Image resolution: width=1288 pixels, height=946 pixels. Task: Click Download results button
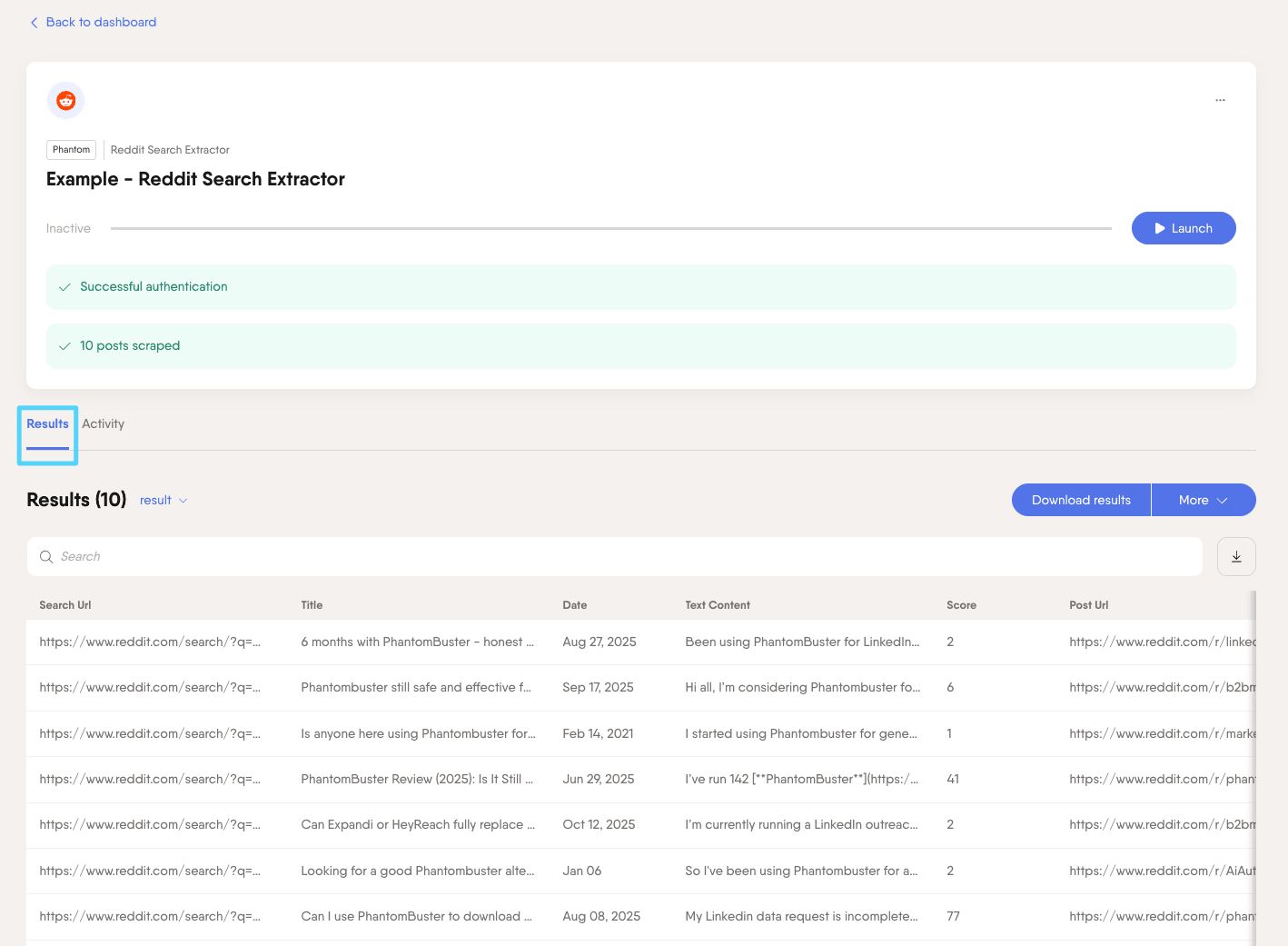1081,500
